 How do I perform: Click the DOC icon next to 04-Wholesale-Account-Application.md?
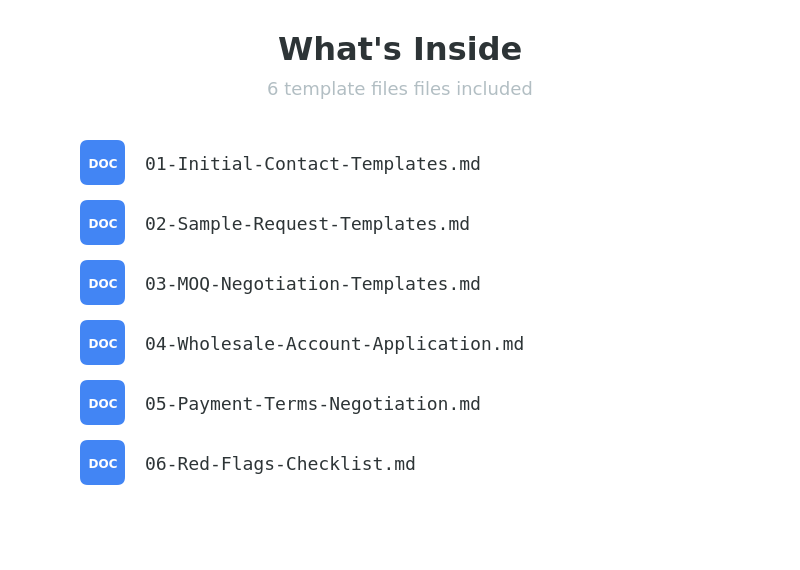pyautogui.click(x=102, y=343)
